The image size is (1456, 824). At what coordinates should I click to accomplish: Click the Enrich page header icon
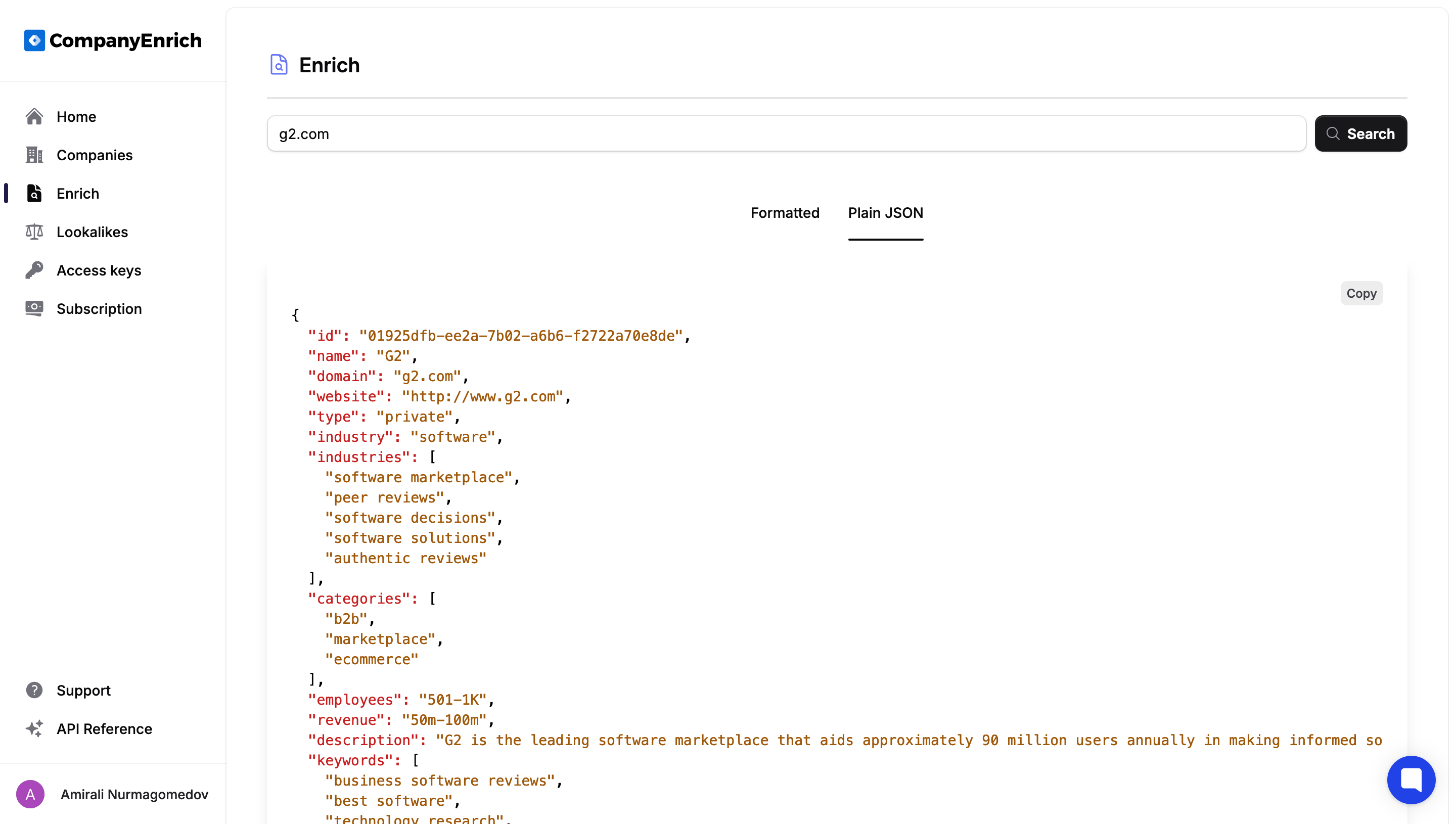coord(279,65)
